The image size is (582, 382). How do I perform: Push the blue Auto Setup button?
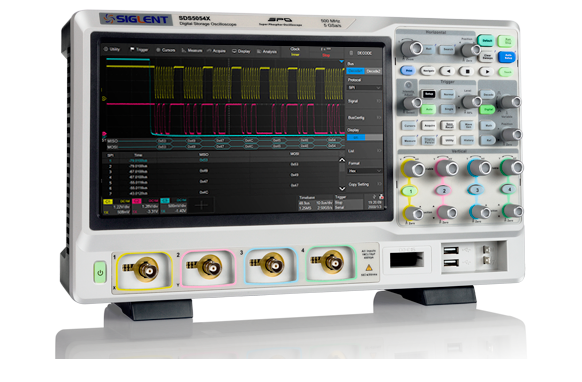507,57
